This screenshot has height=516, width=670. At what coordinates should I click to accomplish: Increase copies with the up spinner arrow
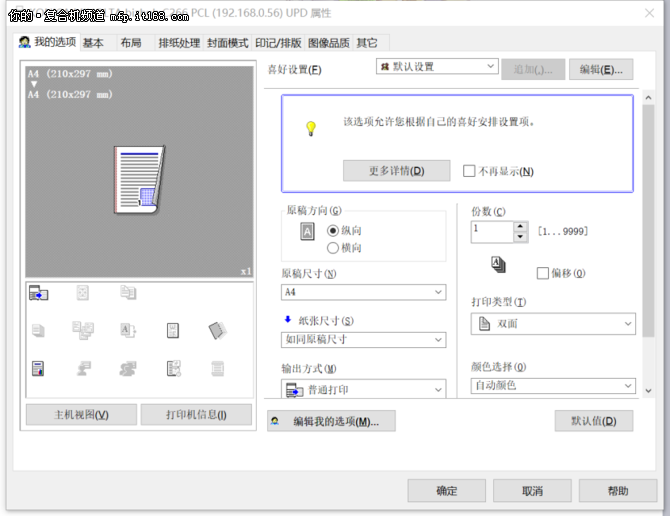pos(520,226)
